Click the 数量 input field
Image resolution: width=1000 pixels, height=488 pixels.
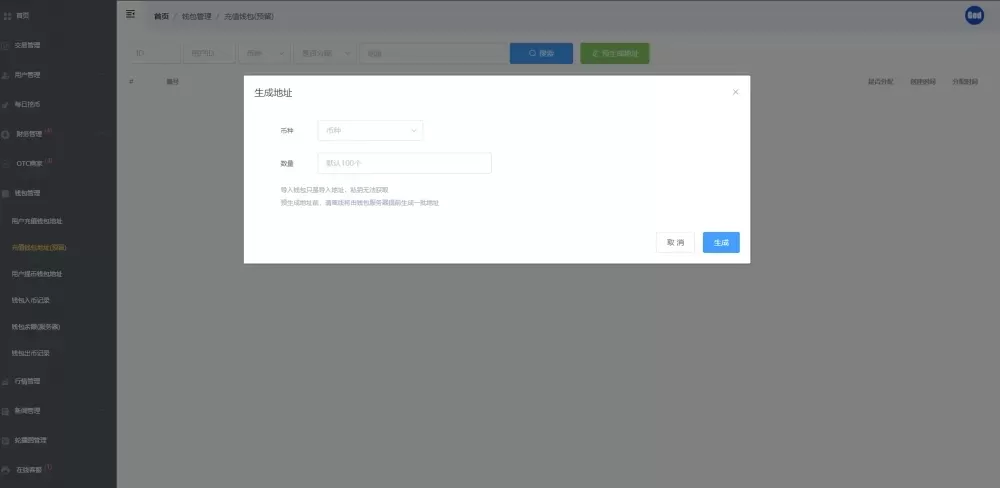404,163
